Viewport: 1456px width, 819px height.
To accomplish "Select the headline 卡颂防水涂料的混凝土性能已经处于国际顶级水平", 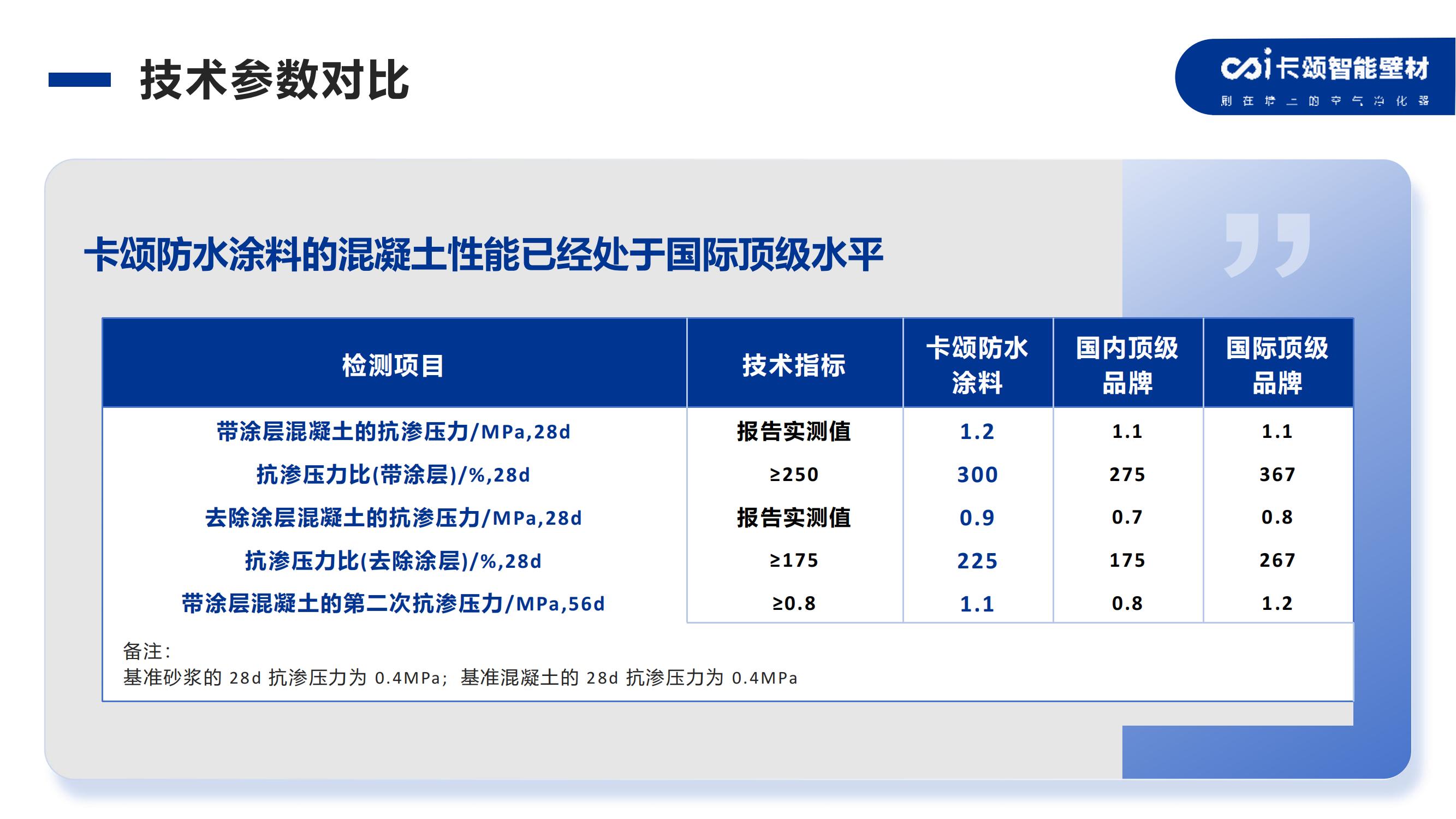I will click(x=484, y=254).
